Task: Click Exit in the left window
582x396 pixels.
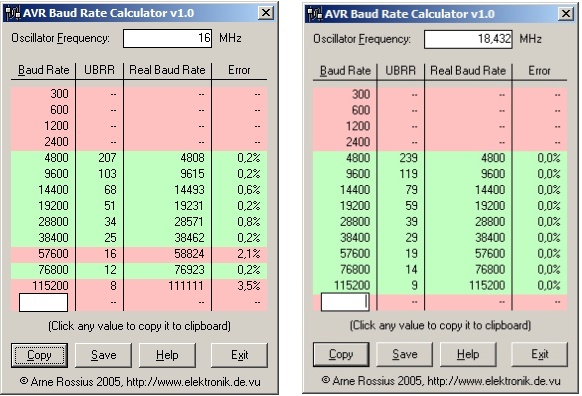Action: pyautogui.click(x=239, y=355)
